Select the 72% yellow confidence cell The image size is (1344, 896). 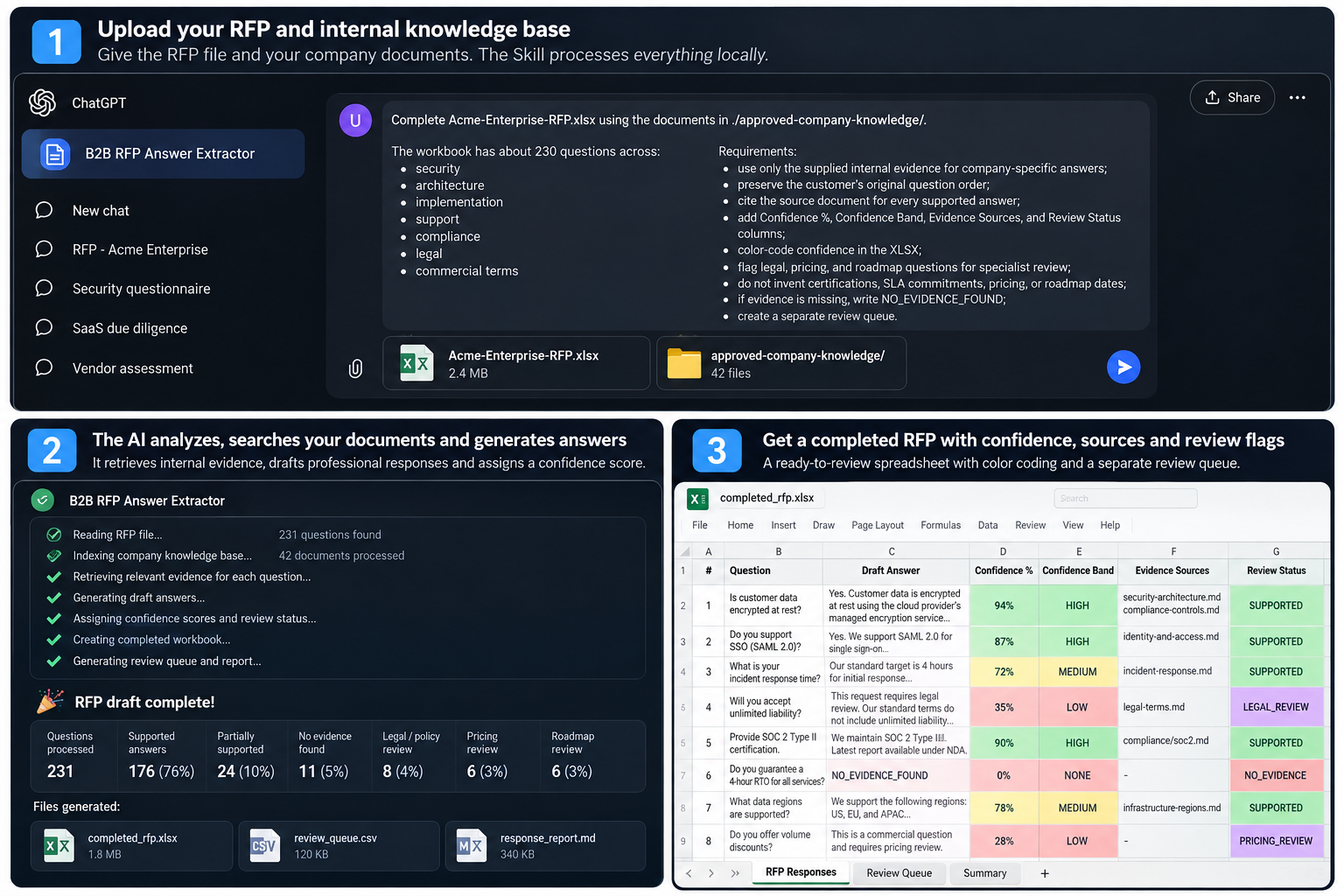[1003, 672]
